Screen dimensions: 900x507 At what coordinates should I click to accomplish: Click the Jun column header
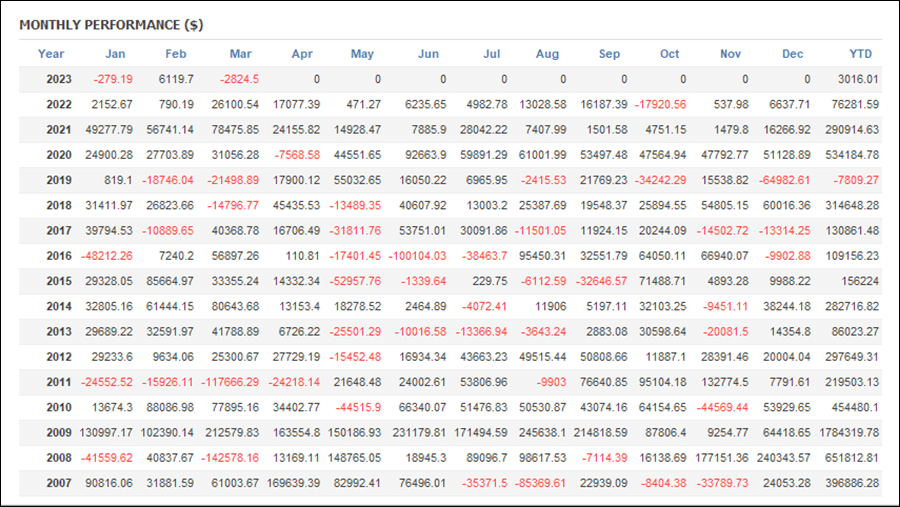tap(428, 54)
